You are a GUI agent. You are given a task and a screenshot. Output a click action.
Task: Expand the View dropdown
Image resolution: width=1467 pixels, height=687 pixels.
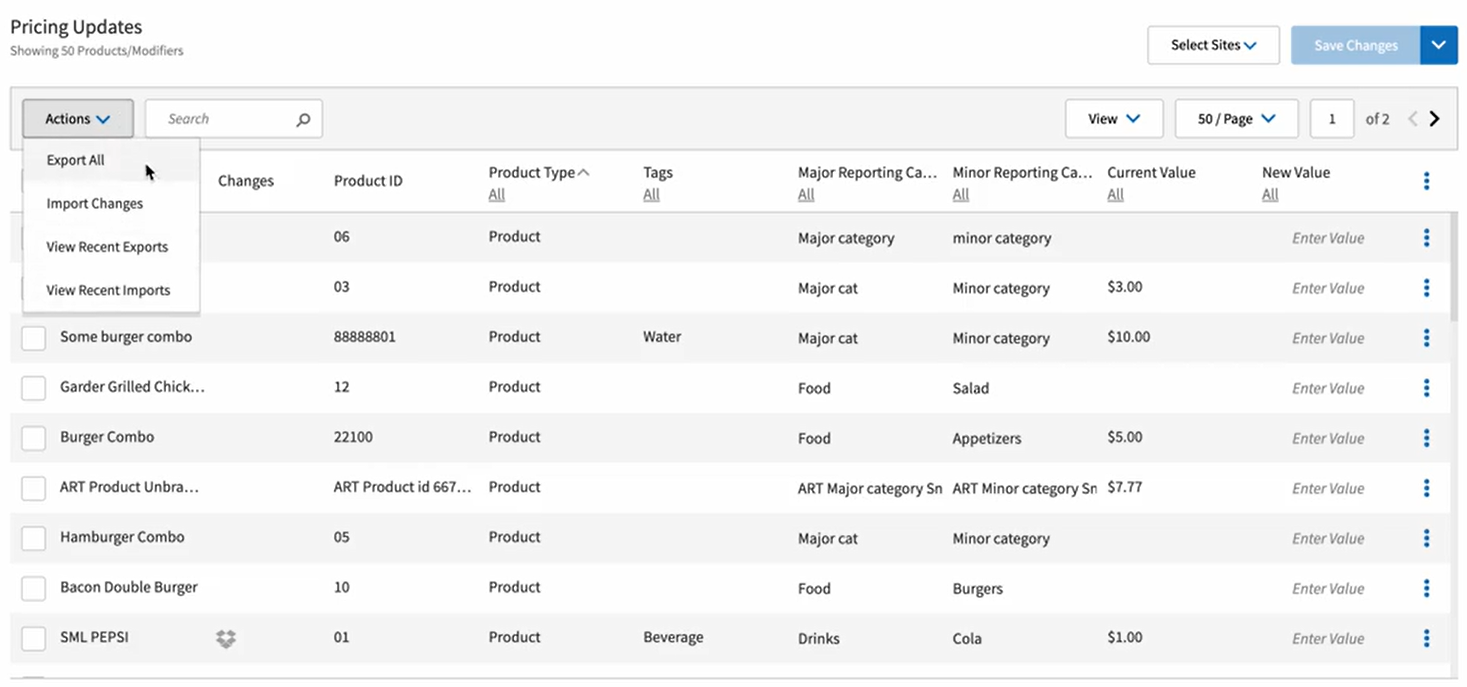pyautogui.click(x=1113, y=118)
